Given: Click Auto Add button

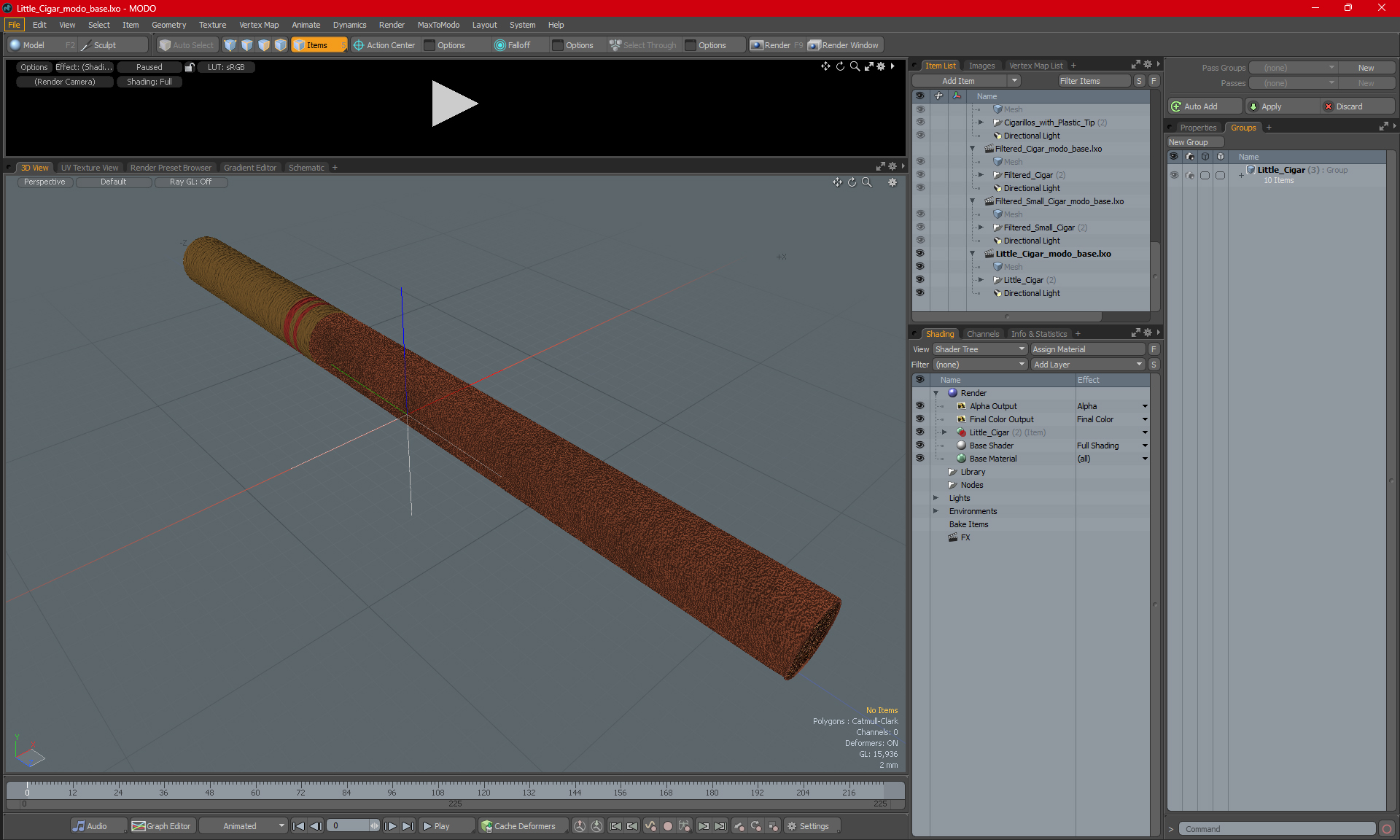Looking at the screenshot, I should click(x=1205, y=106).
